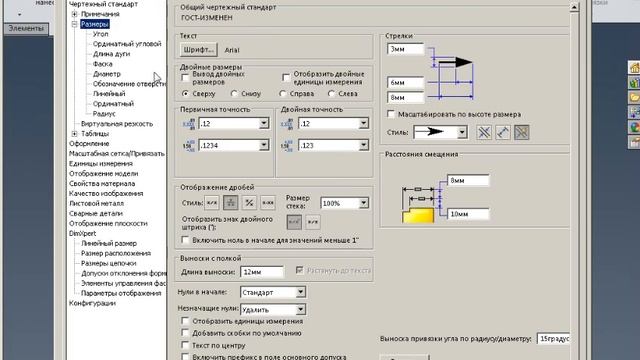Select the Слева radio button

[331, 93]
